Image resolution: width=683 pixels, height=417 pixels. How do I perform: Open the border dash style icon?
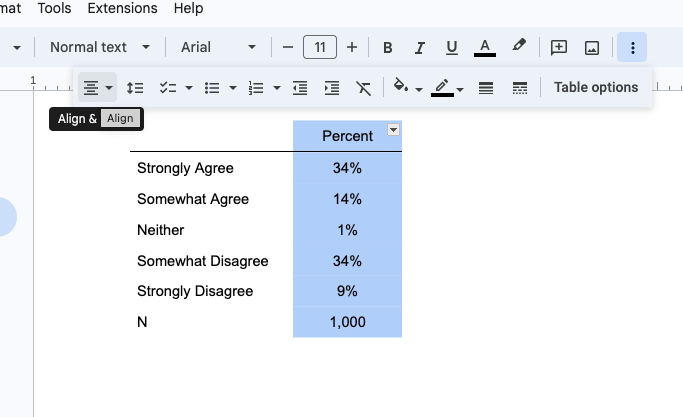tap(519, 88)
